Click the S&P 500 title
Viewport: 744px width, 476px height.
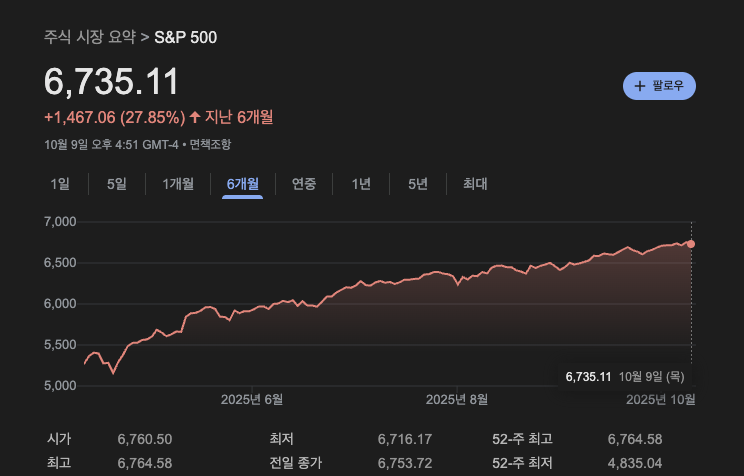185,38
